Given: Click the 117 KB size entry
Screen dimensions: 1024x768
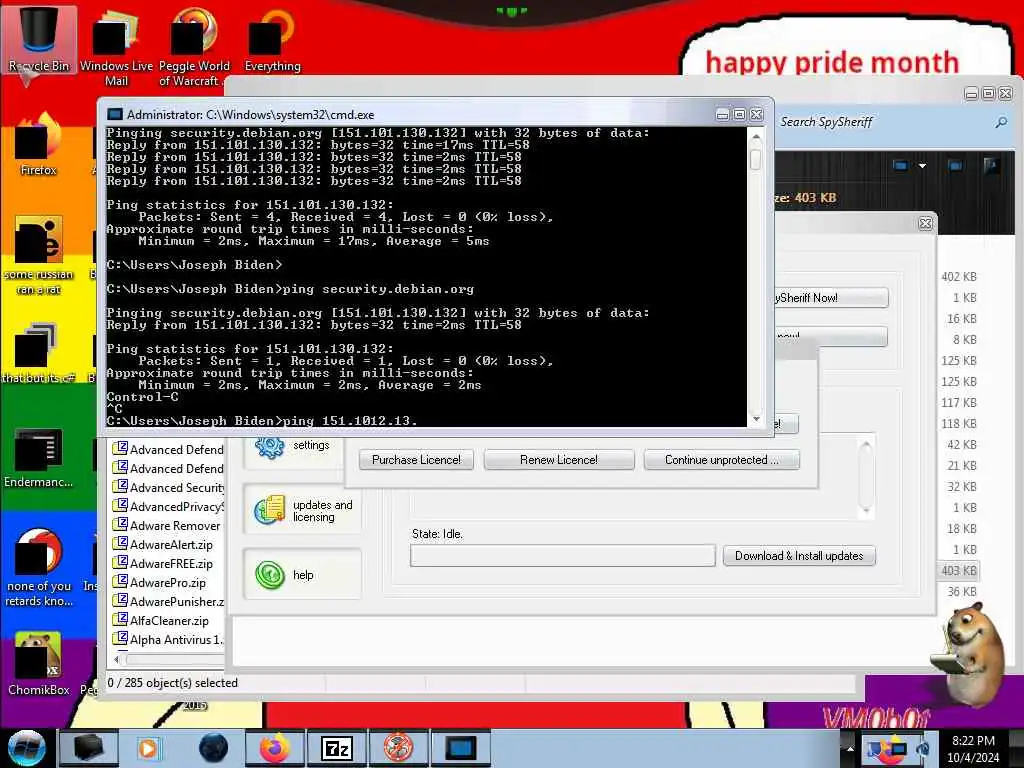Looking at the screenshot, I should [x=959, y=403].
